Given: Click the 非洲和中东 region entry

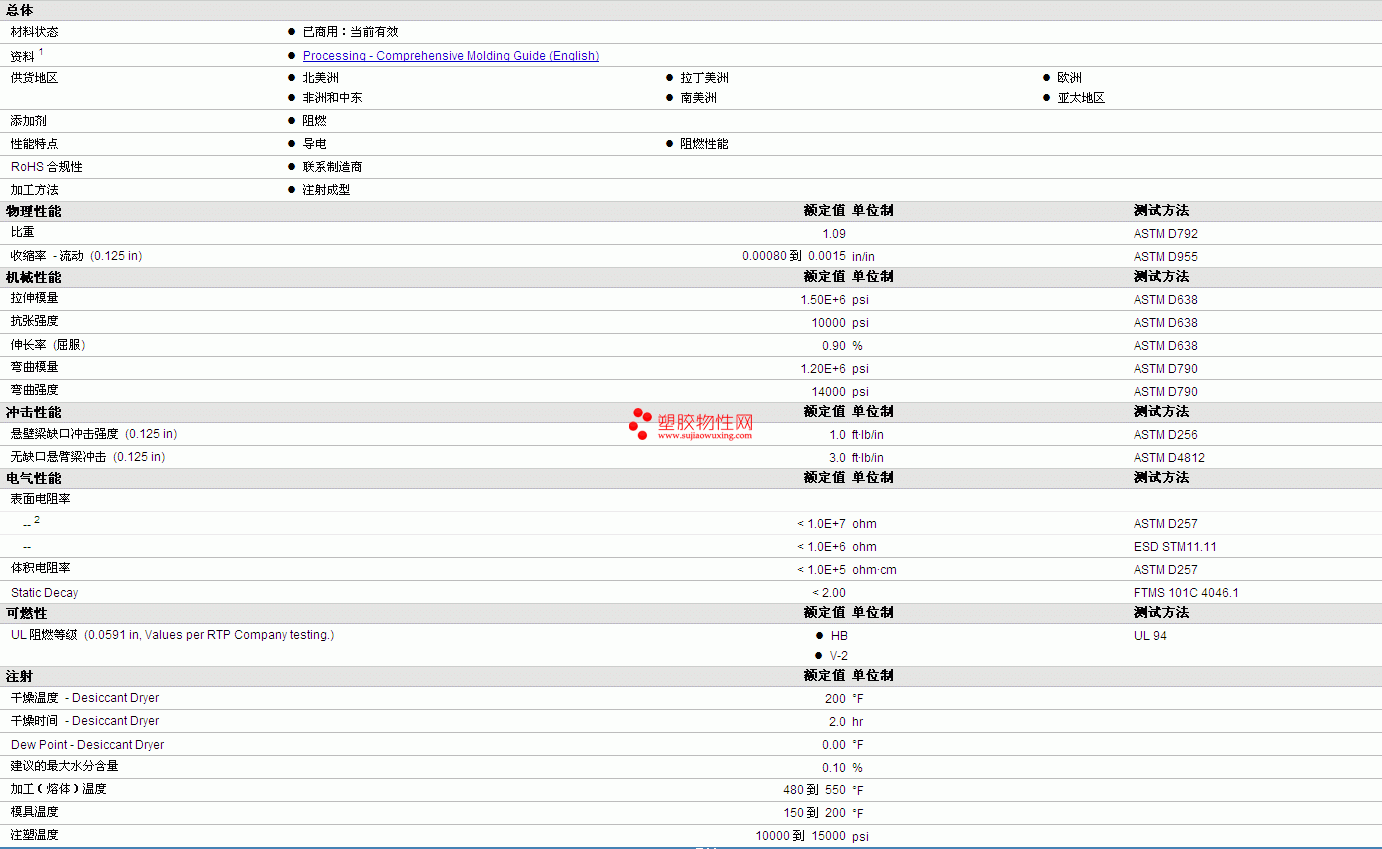Looking at the screenshot, I should pos(332,98).
